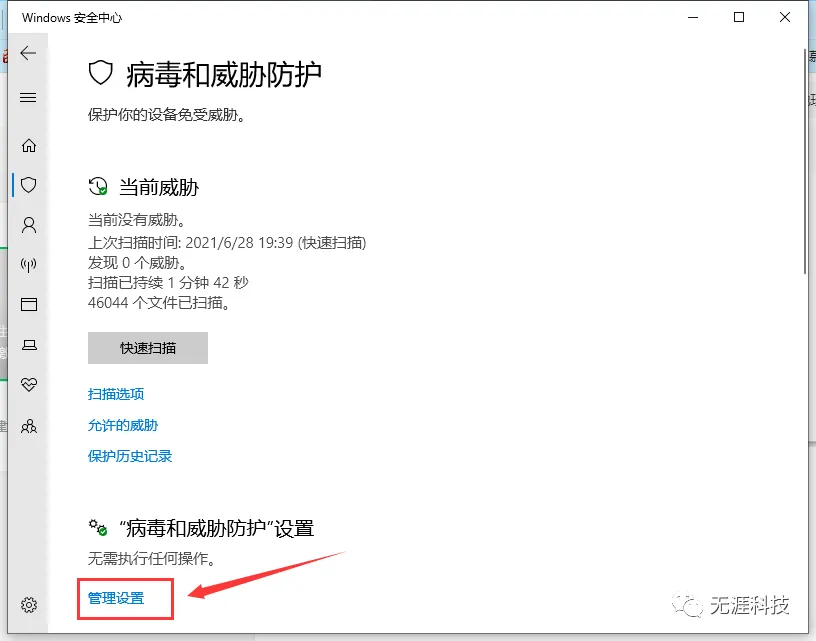Open device security laptop icon
This screenshot has height=641, width=816.
coord(29,344)
